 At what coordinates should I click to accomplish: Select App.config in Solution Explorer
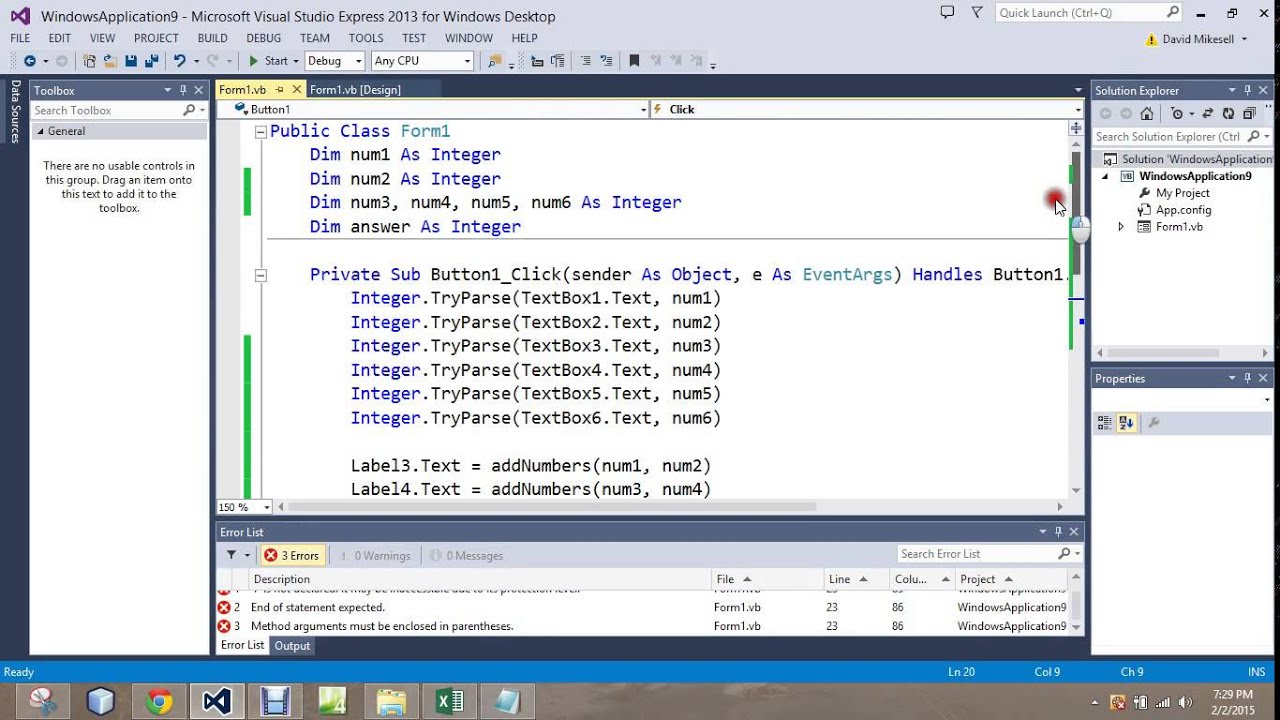(x=1184, y=210)
